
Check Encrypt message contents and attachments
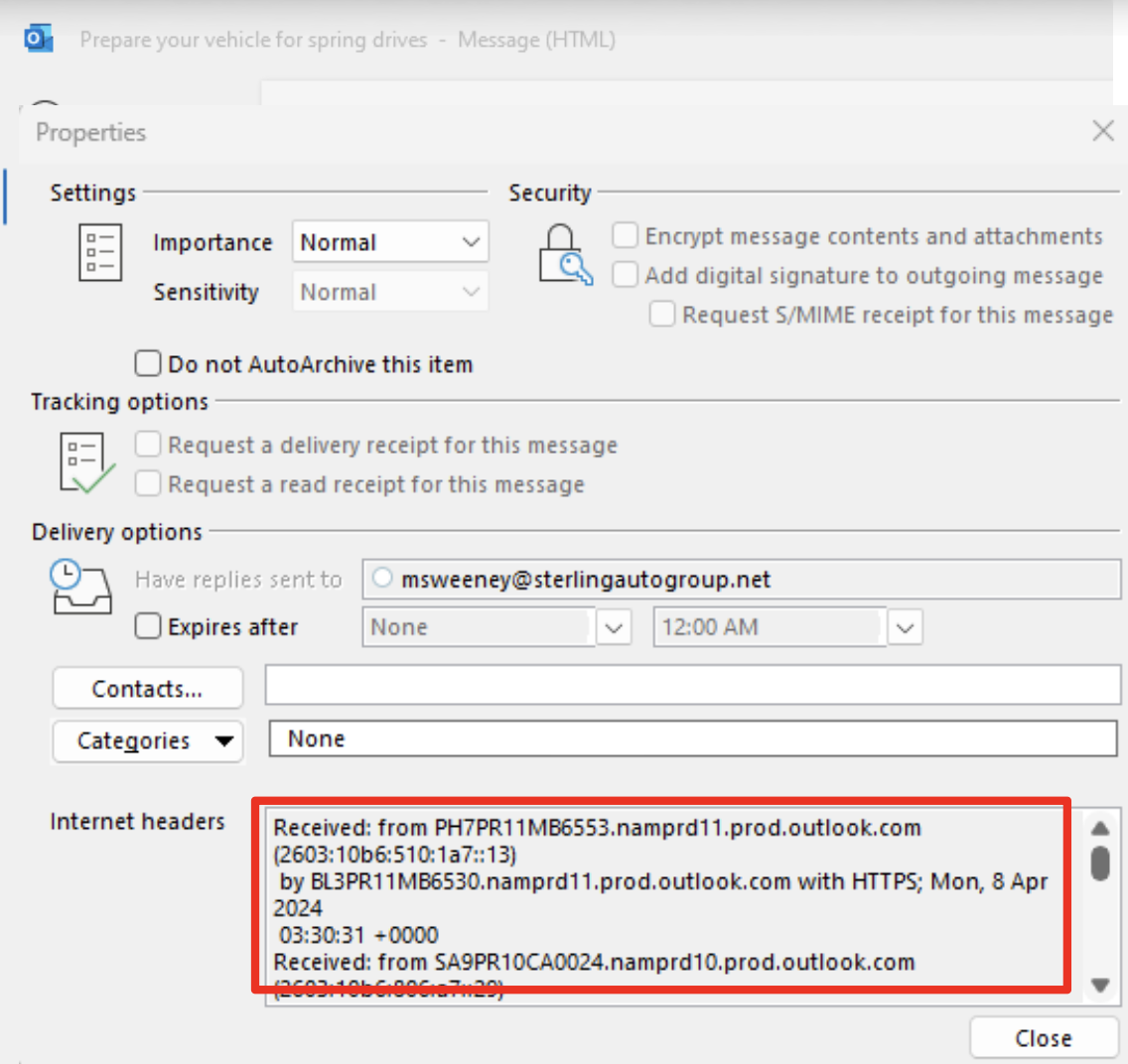tap(625, 236)
